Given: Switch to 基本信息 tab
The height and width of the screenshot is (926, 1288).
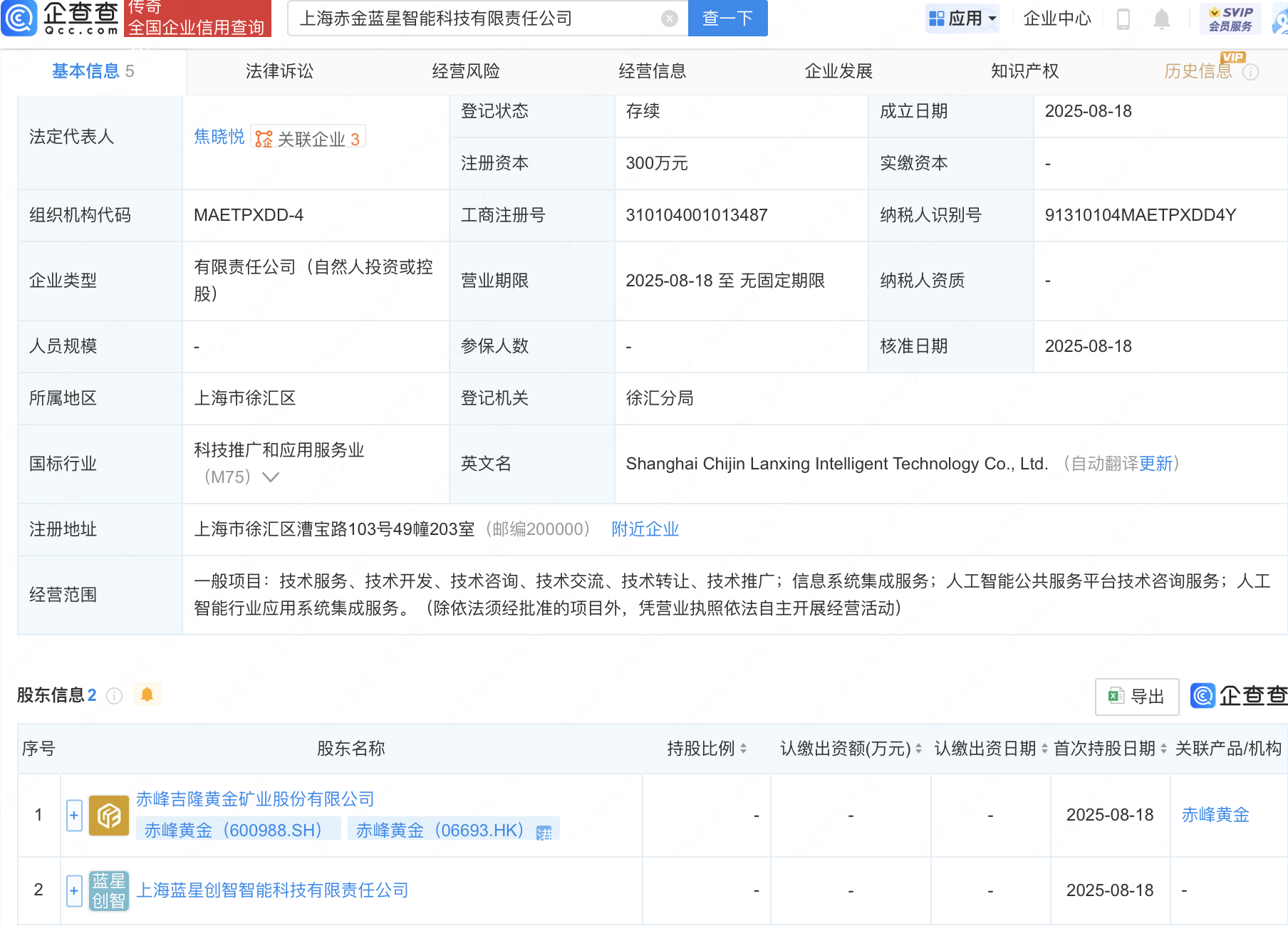Looking at the screenshot, I should pyautogui.click(x=93, y=71).
